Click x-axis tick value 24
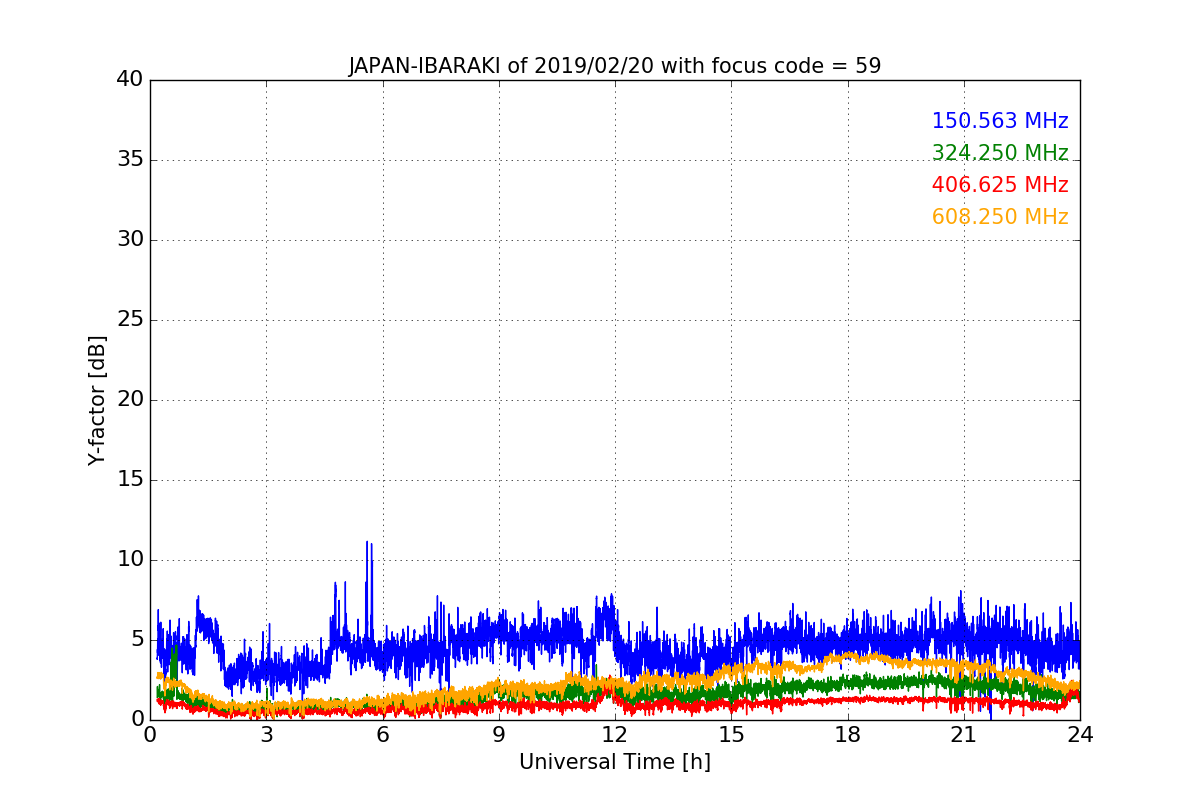Viewport: 1200px width, 800px height. [x=1080, y=735]
